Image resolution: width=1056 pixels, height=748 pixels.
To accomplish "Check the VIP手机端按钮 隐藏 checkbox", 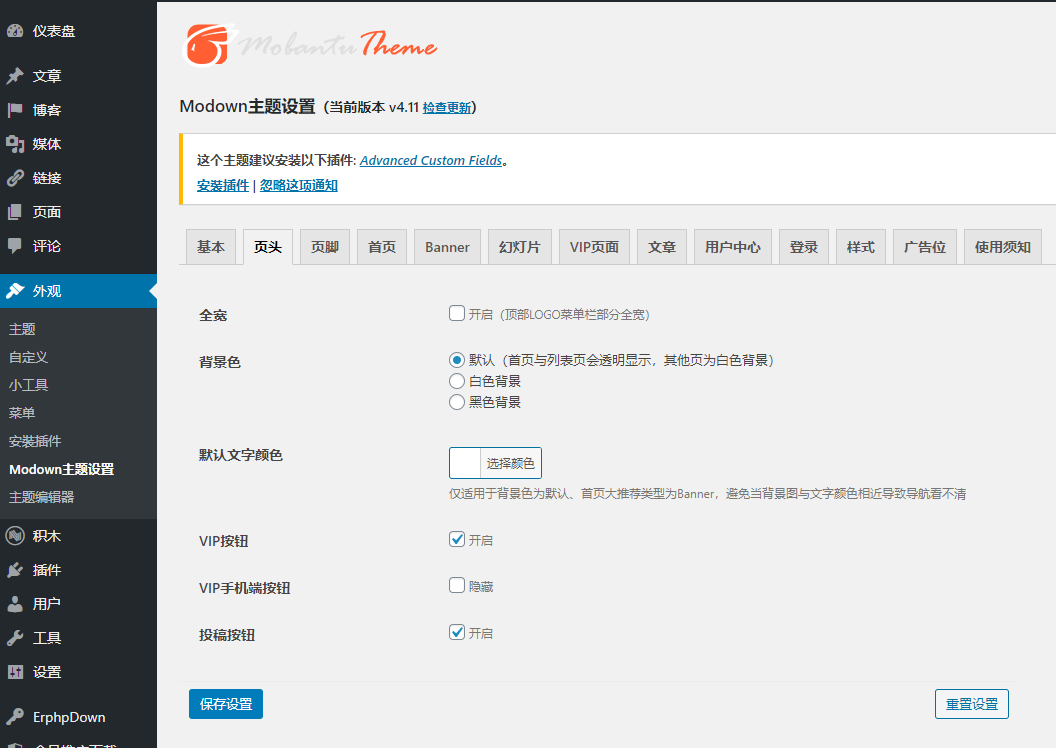I will (457, 585).
